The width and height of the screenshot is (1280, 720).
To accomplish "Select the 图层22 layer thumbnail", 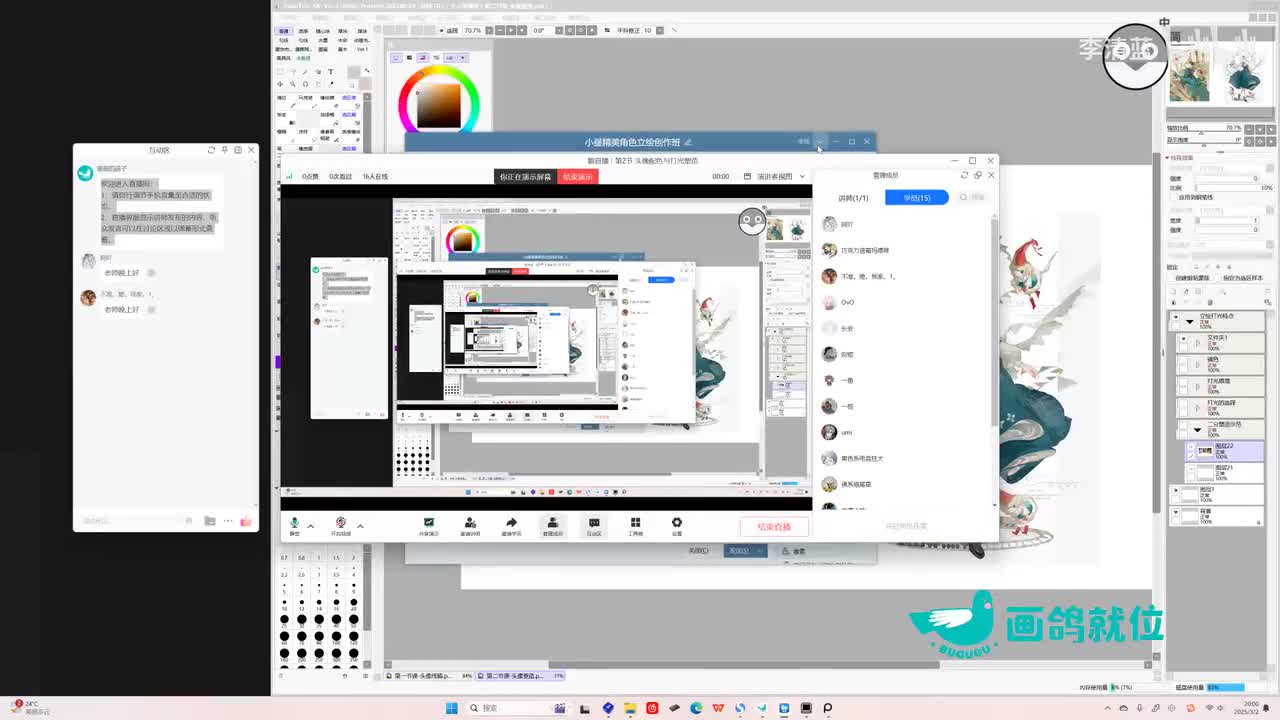I will click(1205, 450).
